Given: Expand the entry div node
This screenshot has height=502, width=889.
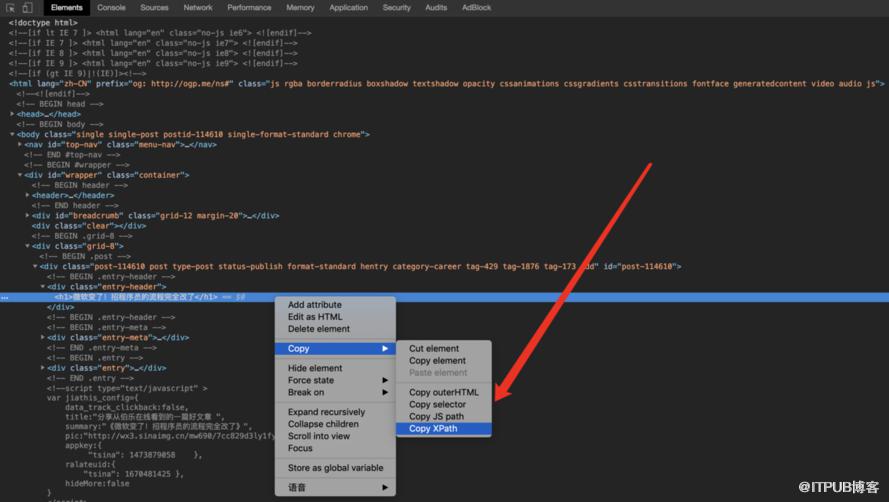Looking at the screenshot, I should (43, 368).
